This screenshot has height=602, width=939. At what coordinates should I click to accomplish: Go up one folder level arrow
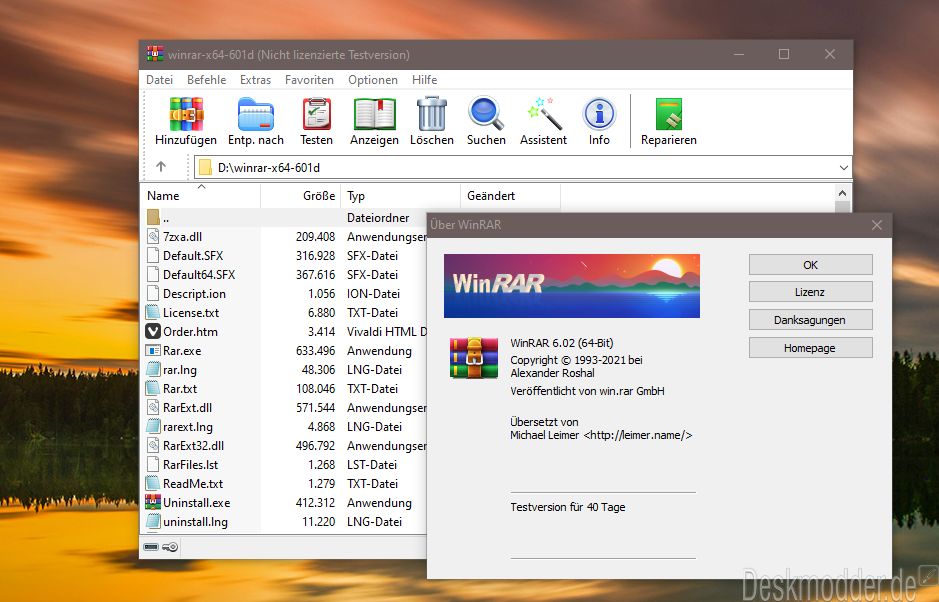[161, 167]
